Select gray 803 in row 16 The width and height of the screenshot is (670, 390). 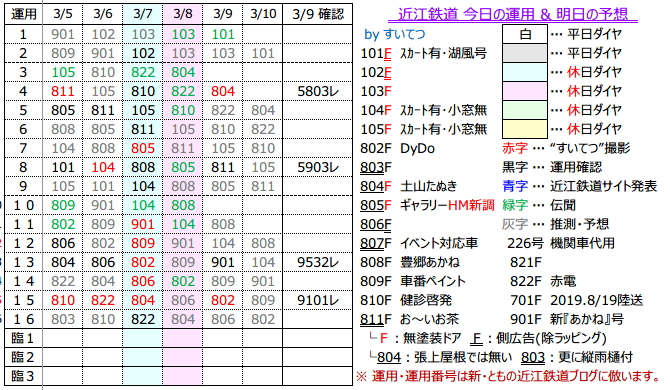(x=63, y=320)
